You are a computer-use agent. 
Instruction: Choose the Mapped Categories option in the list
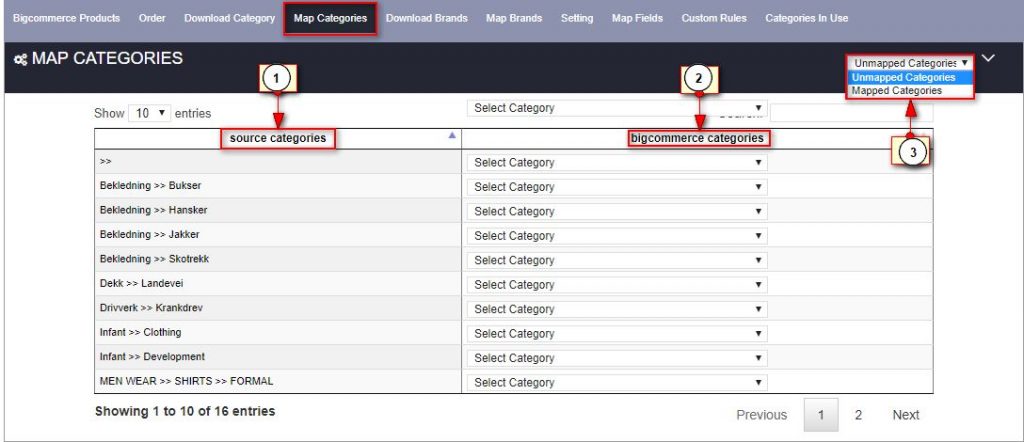[x=911, y=91]
